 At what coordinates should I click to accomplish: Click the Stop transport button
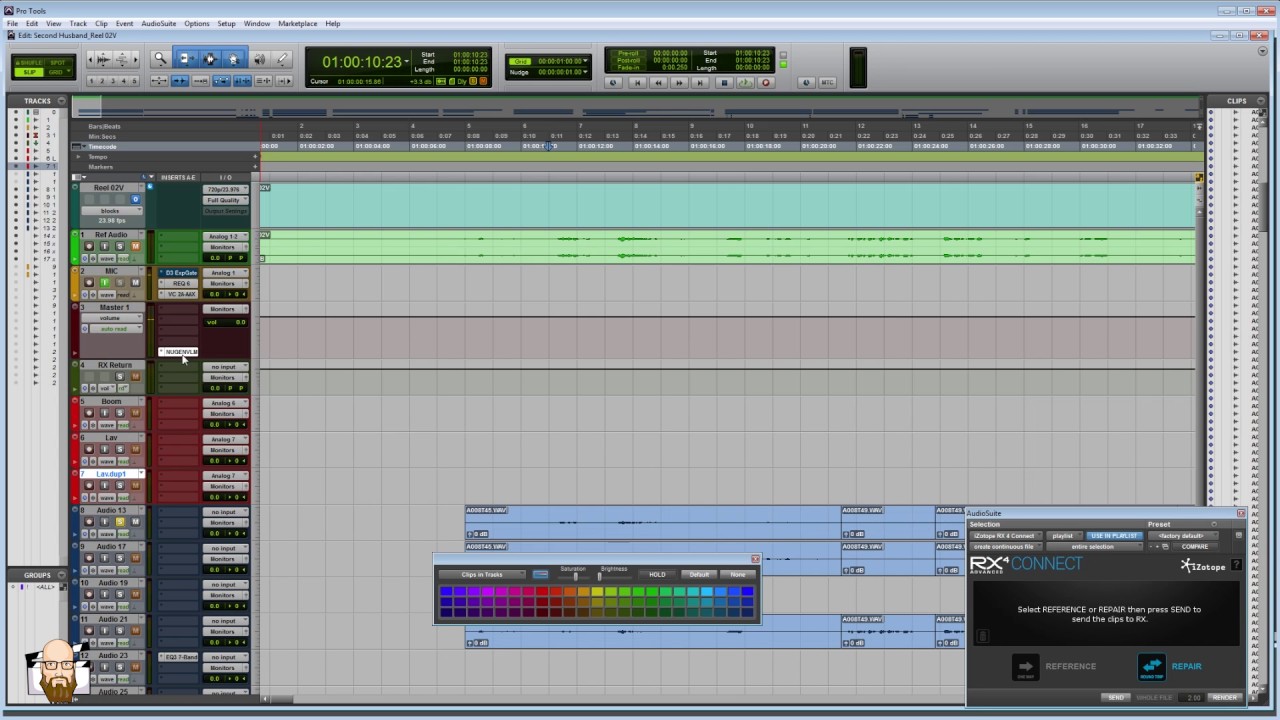[x=724, y=82]
